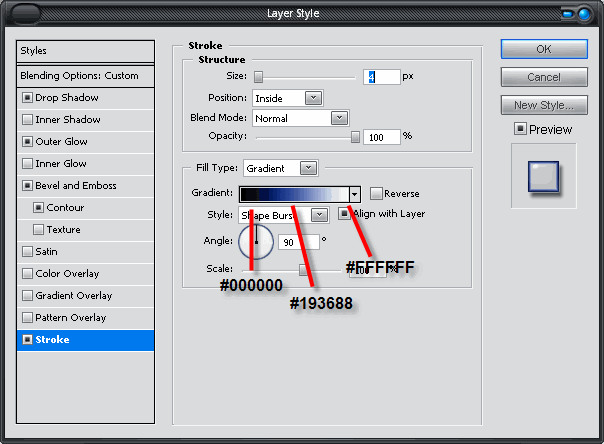Image resolution: width=604 pixels, height=444 pixels.
Task: Select Blending Options: Custom in list
Action: coord(86,76)
